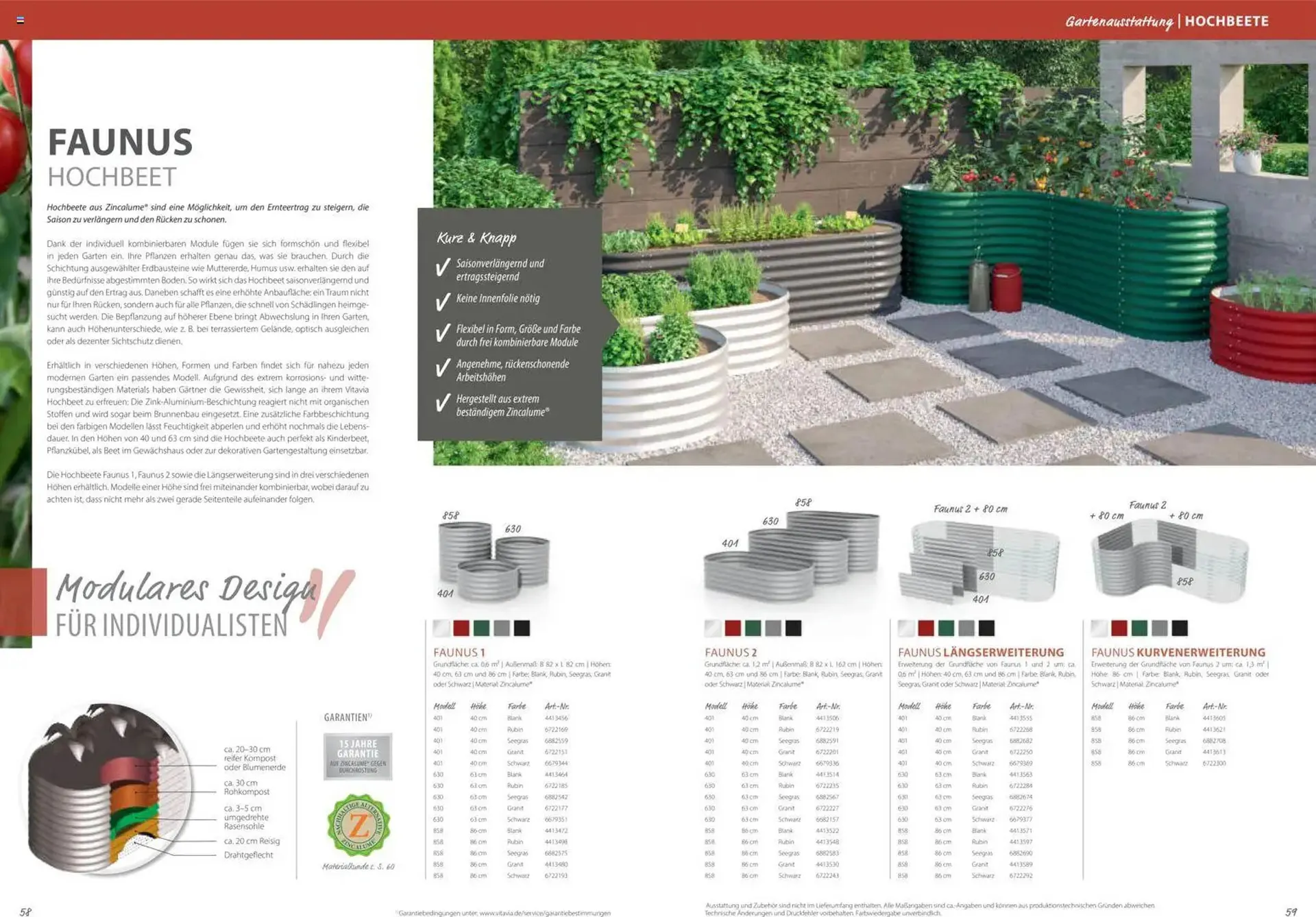
Task: Click the green Zincalume seal badge
Action: pyautogui.click(x=358, y=824)
